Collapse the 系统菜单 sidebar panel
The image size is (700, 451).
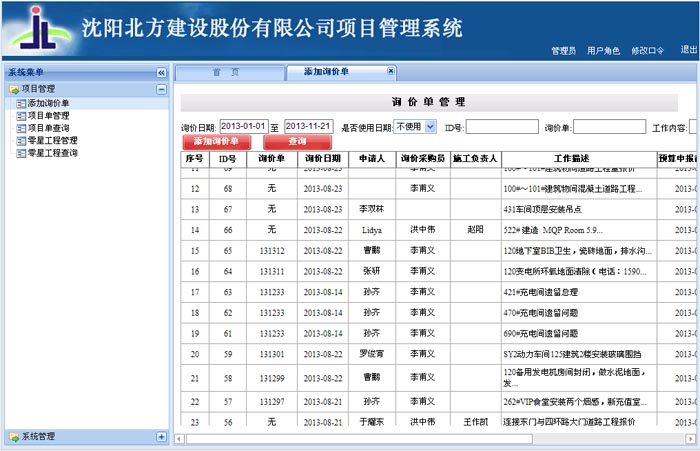click(161, 73)
